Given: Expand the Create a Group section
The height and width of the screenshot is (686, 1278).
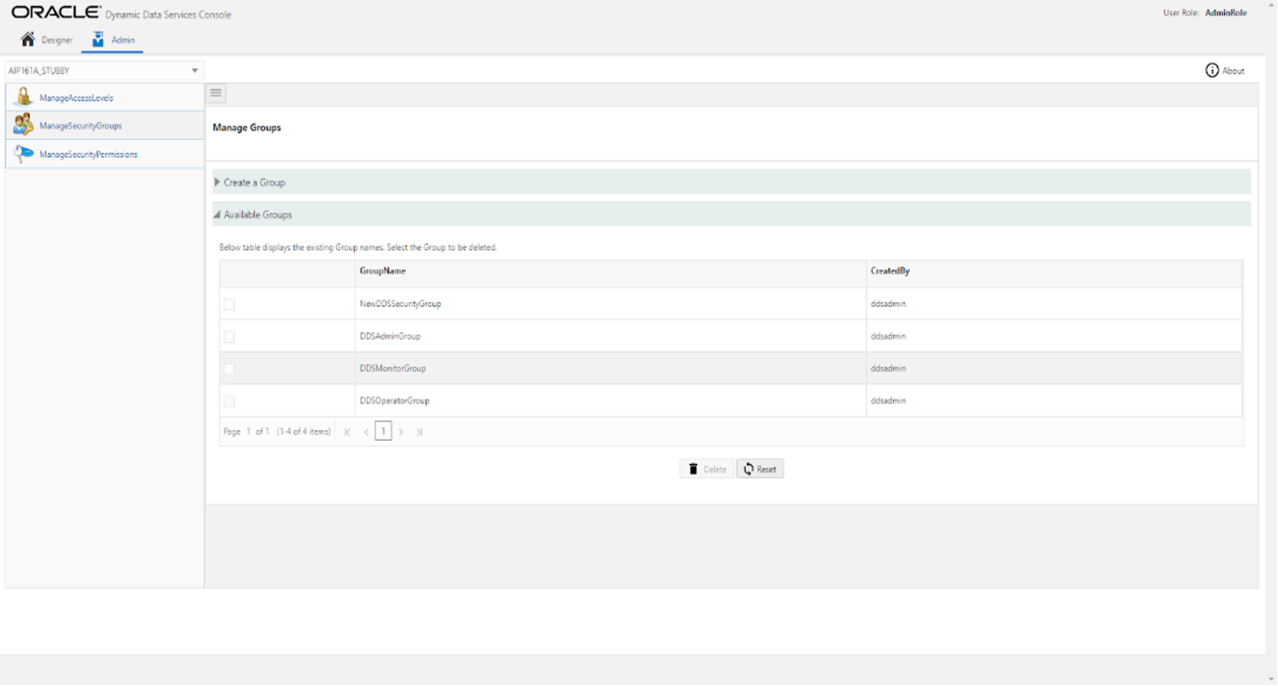Looking at the screenshot, I should [x=731, y=182].
